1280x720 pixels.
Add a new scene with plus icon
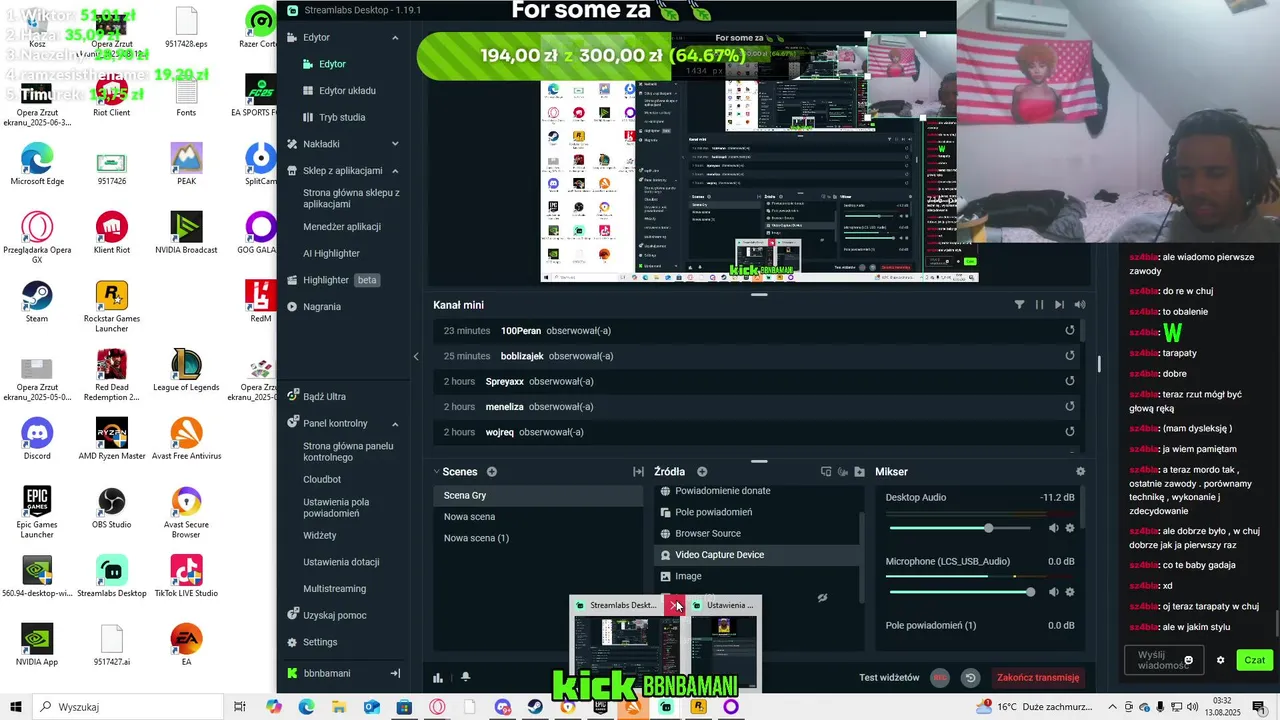coord(492,472)
